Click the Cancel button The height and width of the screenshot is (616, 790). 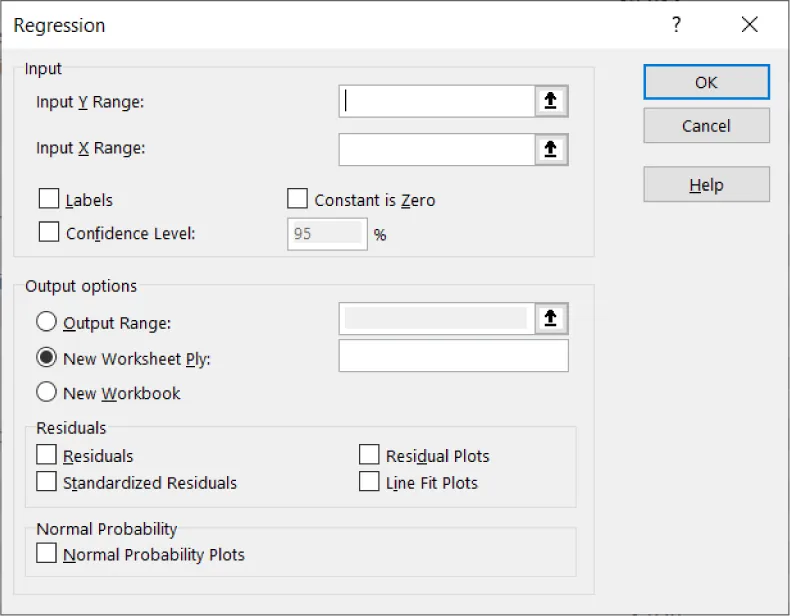tap(706, 126)
